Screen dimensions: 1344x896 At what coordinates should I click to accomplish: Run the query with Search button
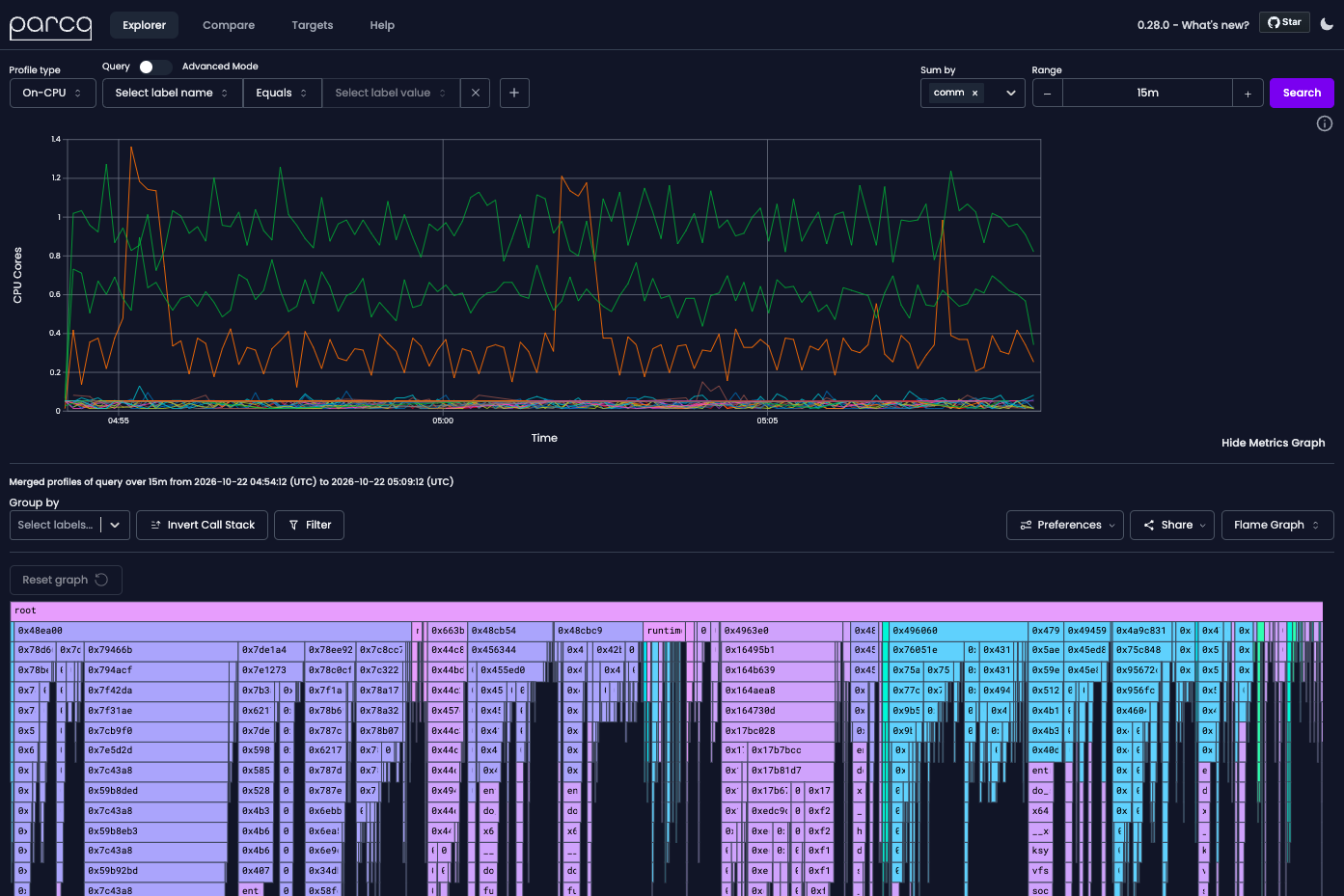point(1302,93)
